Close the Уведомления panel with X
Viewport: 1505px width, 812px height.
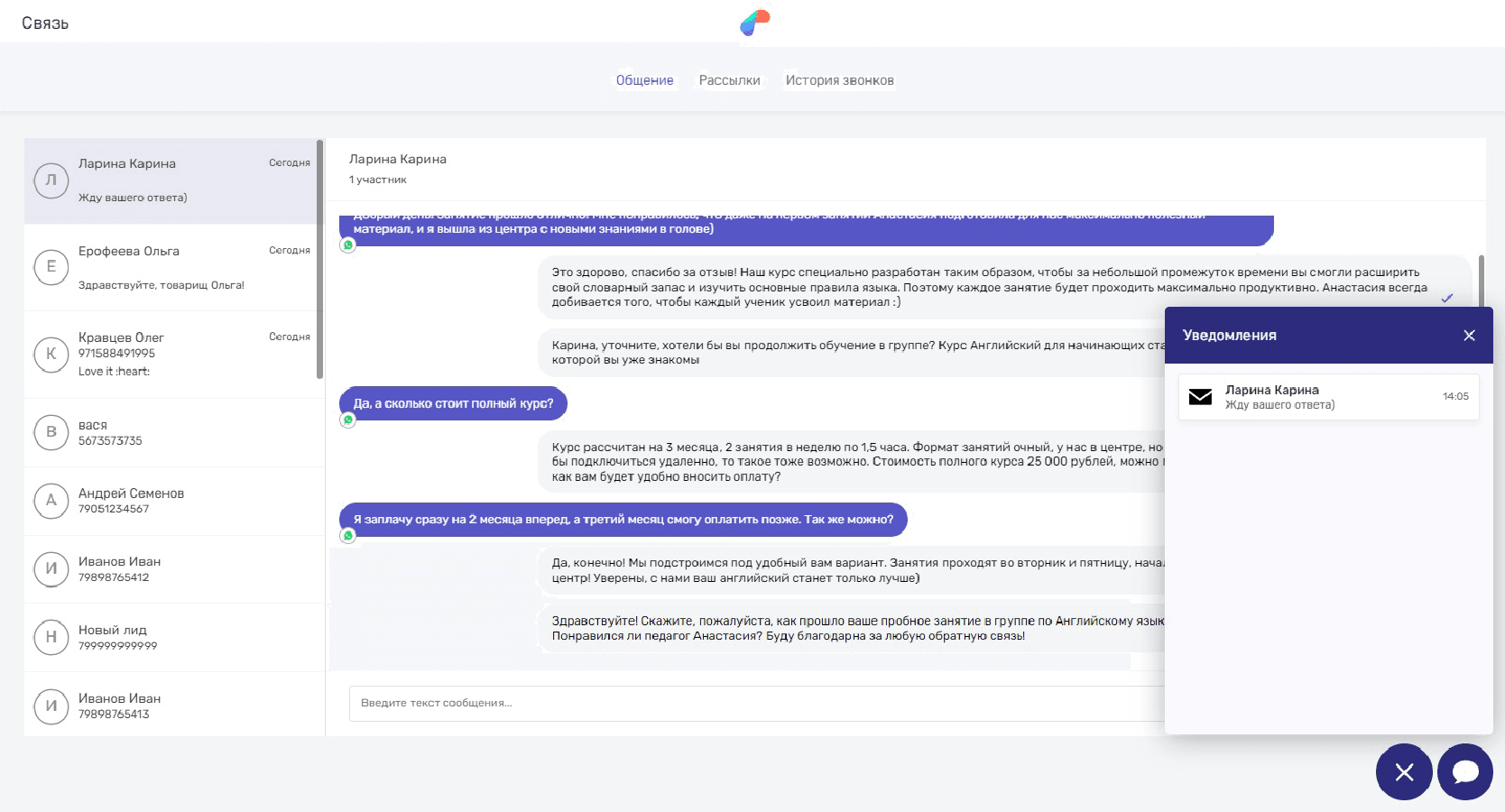pyautogui.click(x=1468, y=336)
